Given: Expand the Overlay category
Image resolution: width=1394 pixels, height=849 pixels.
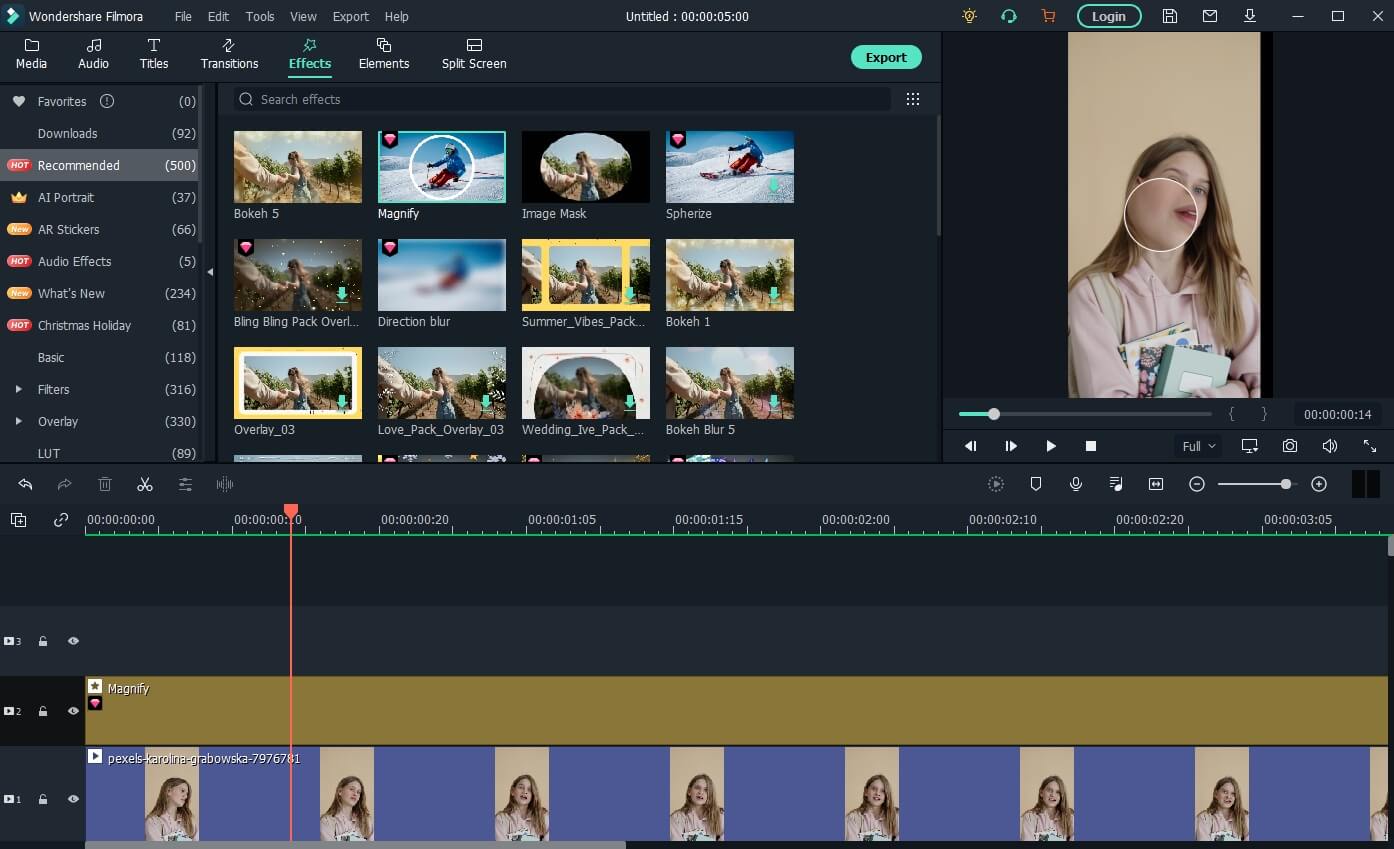Looking at the screenshot, I should tap(18, 421).
